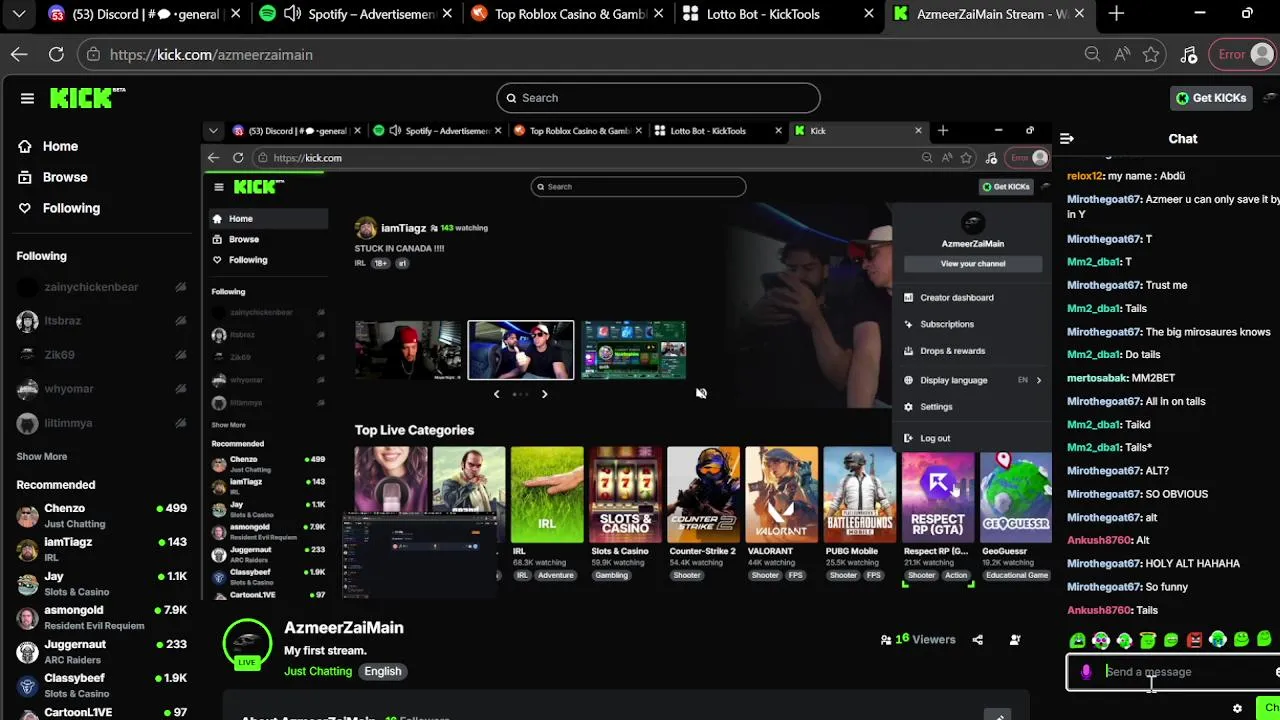Expand Show More under the Following list

point(42,456)
